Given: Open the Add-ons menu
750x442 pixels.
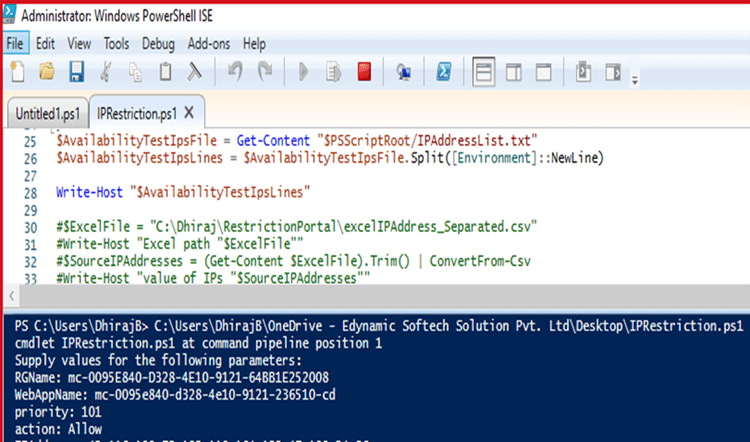Looking at the screenshot, I should coord(209,44).
